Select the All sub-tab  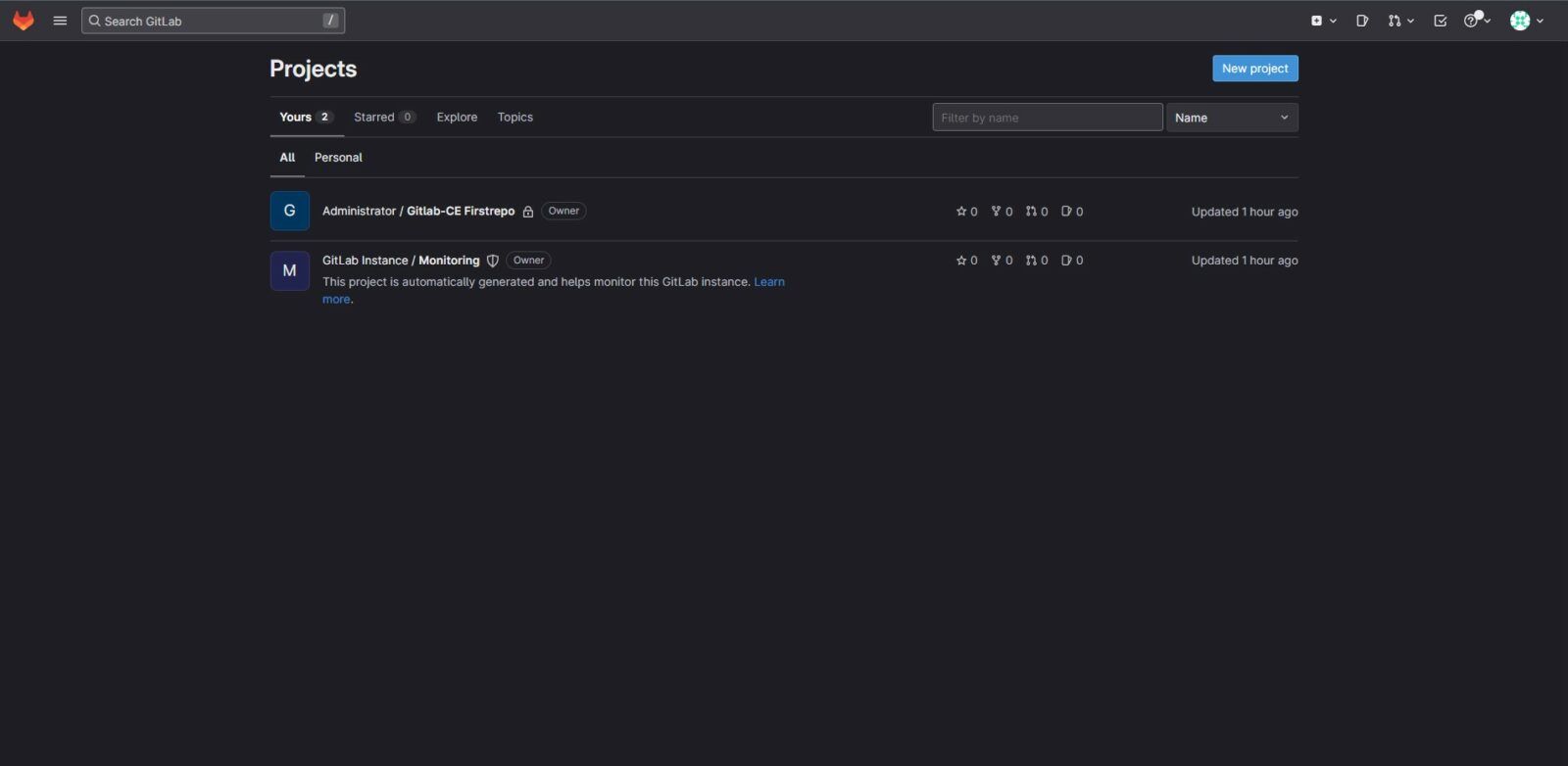(287, 157)
